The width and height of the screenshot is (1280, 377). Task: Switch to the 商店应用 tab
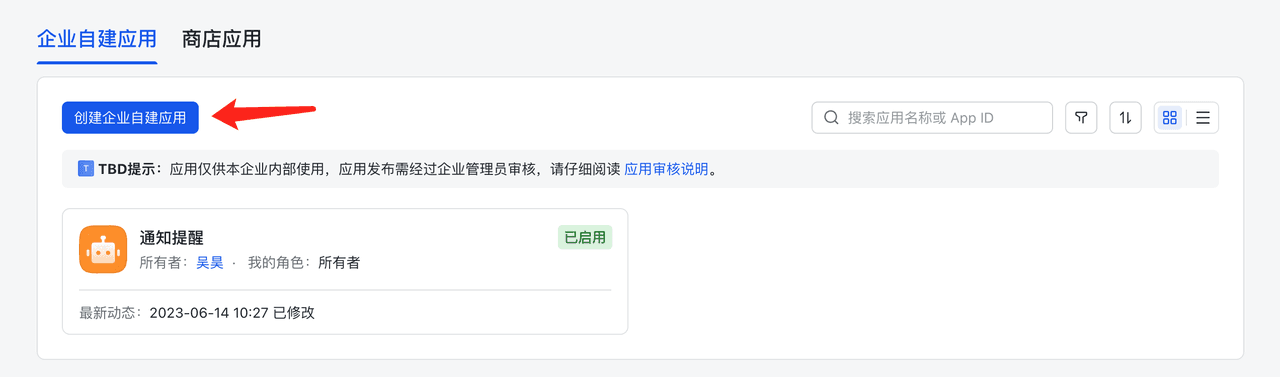221,39
